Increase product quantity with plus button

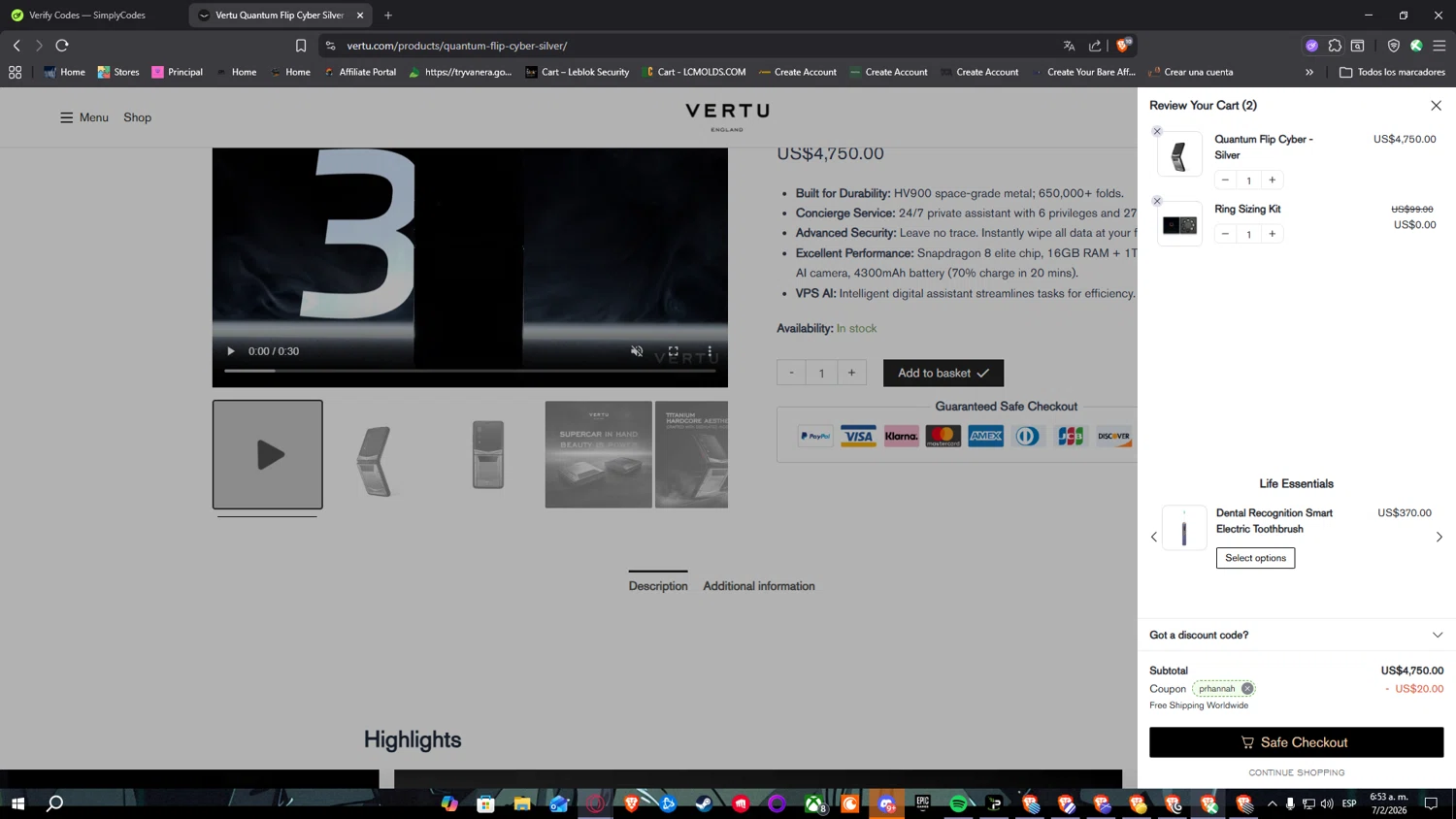click(851, 373)
